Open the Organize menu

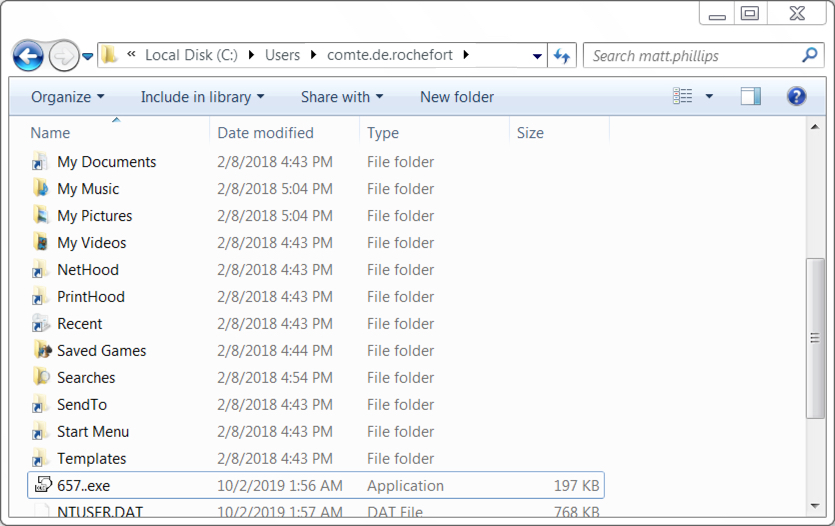68,97
